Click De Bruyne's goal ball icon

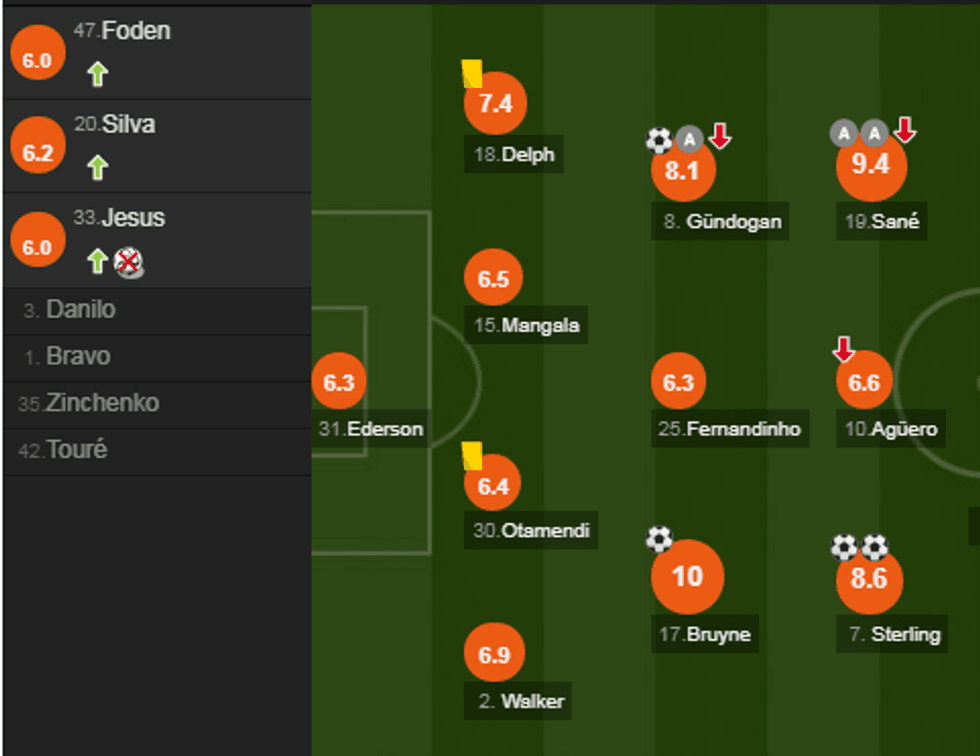point(659,540)
